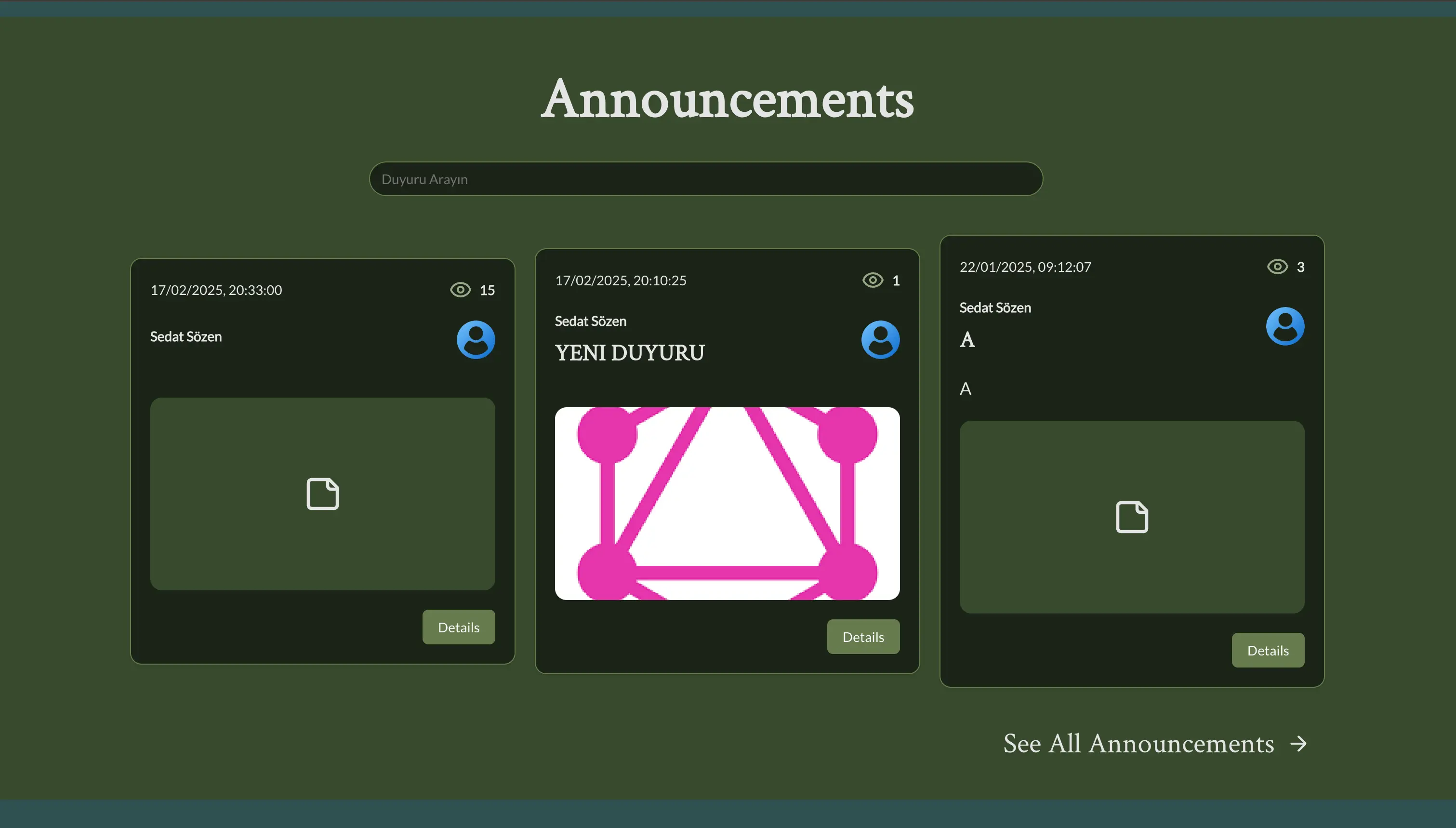
Task: Open Details for YENI DUYURU announcement
Action: tap(863, 637)
